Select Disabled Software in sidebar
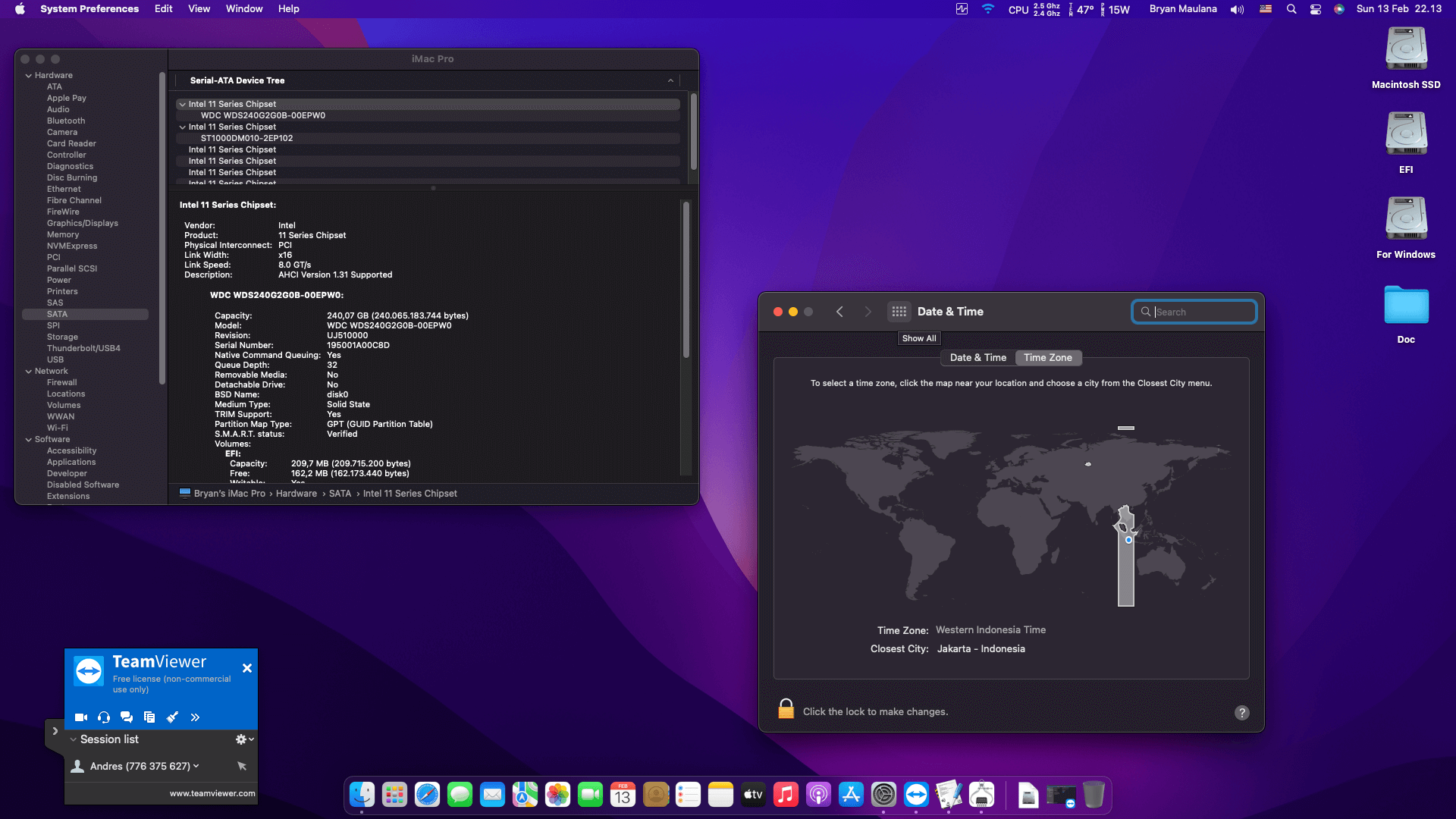The height and width of the screenshot is (819, 1456). click(83, 485)
